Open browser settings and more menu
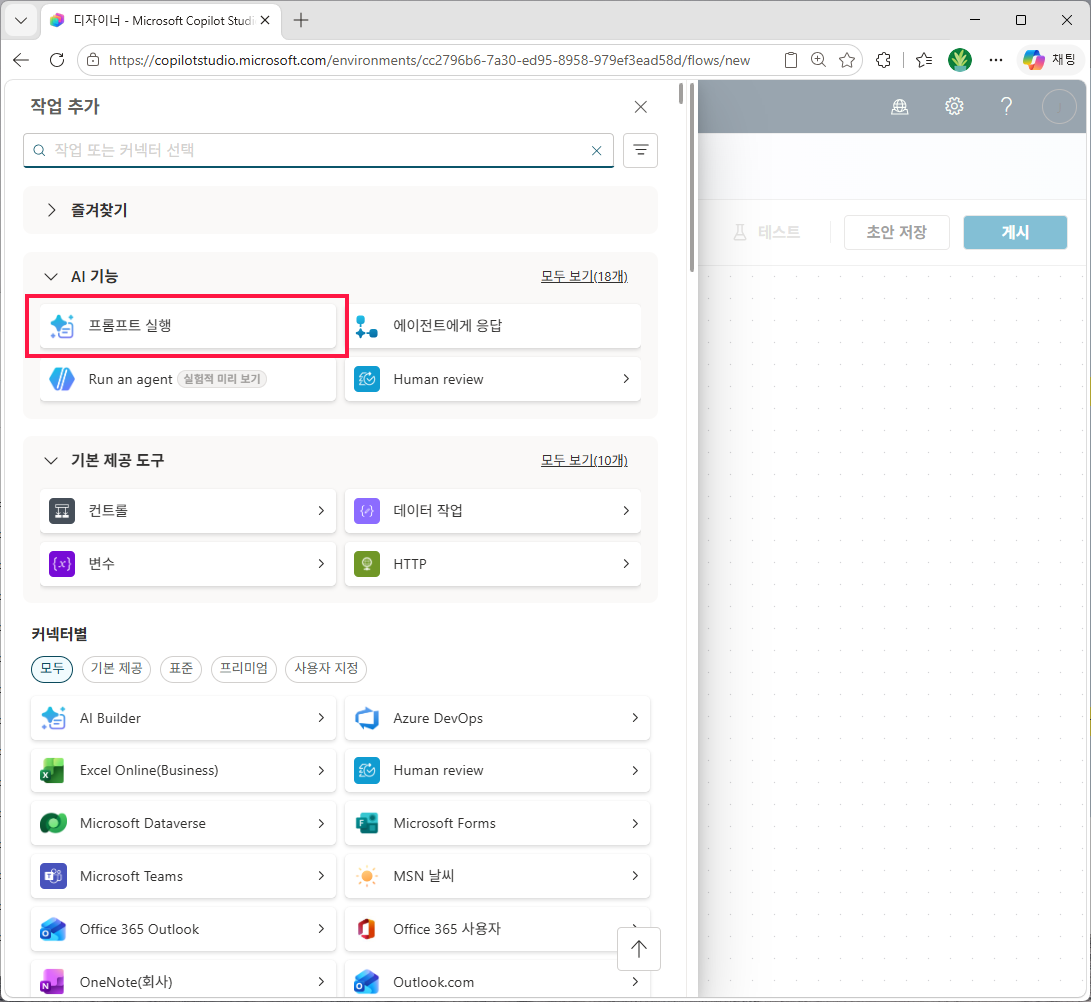The width and height of the screenshot is (1091, 1002). point(996,60)
